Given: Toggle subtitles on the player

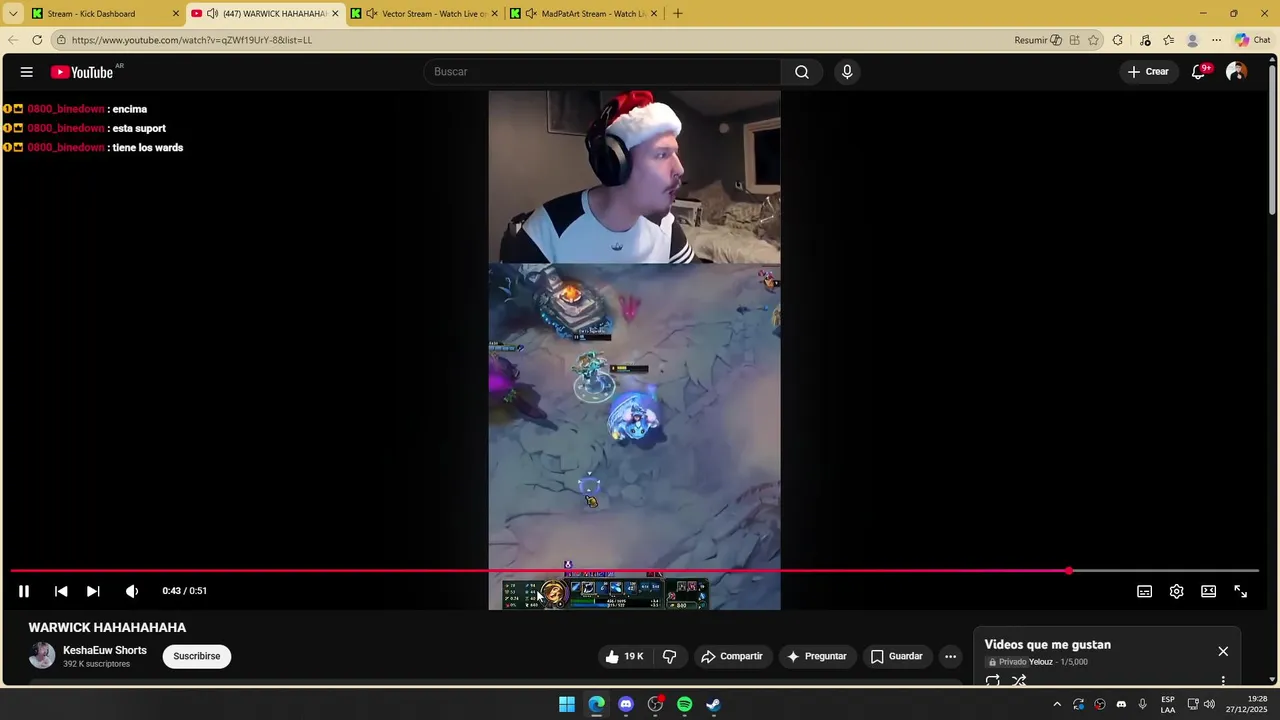Looking at the screenshot, I should [1145, 591].
